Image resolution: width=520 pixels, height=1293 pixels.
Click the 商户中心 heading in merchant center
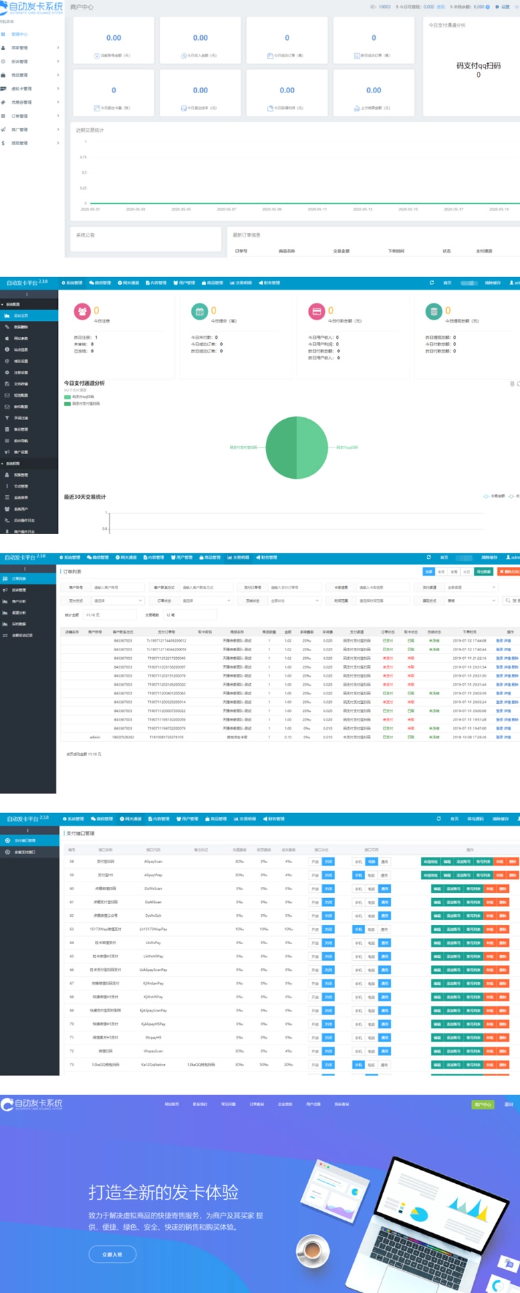pos(81,7)
